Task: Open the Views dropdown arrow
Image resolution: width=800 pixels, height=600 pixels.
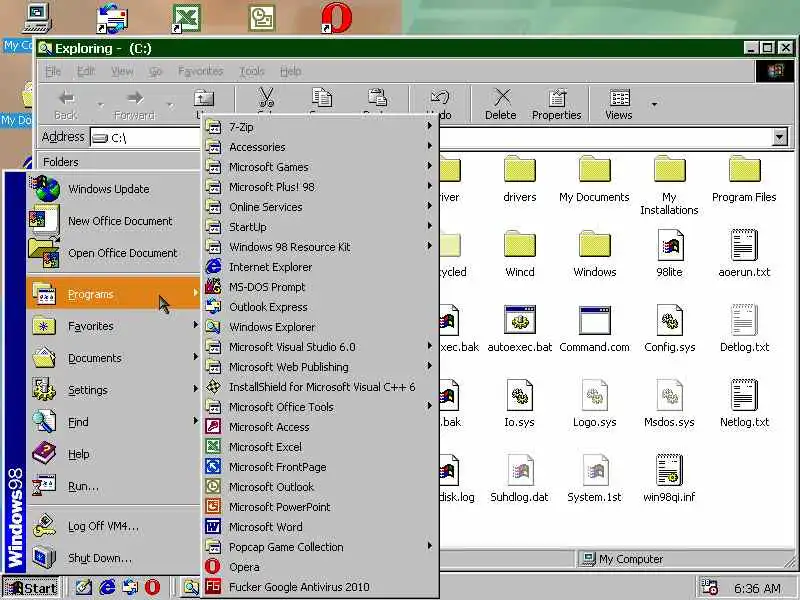Action: 654,104
